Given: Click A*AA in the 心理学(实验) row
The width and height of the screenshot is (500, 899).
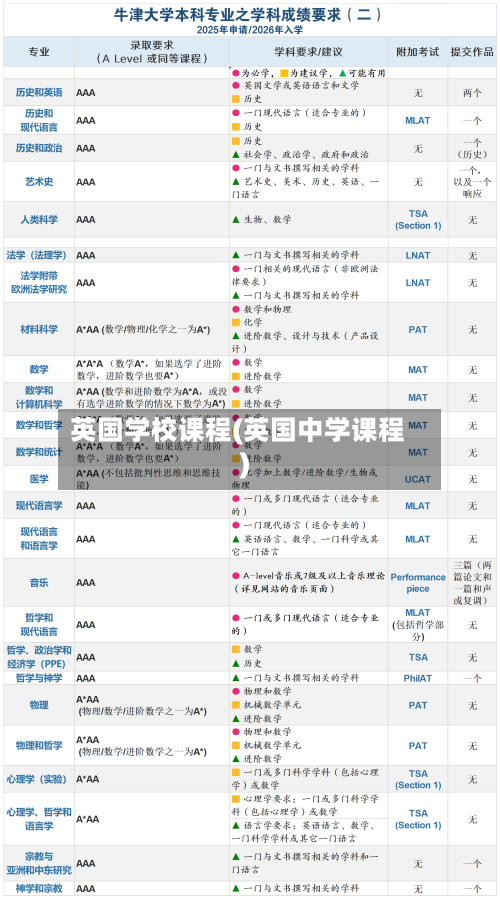Looking at the screenshot, I should click(88, 779).
